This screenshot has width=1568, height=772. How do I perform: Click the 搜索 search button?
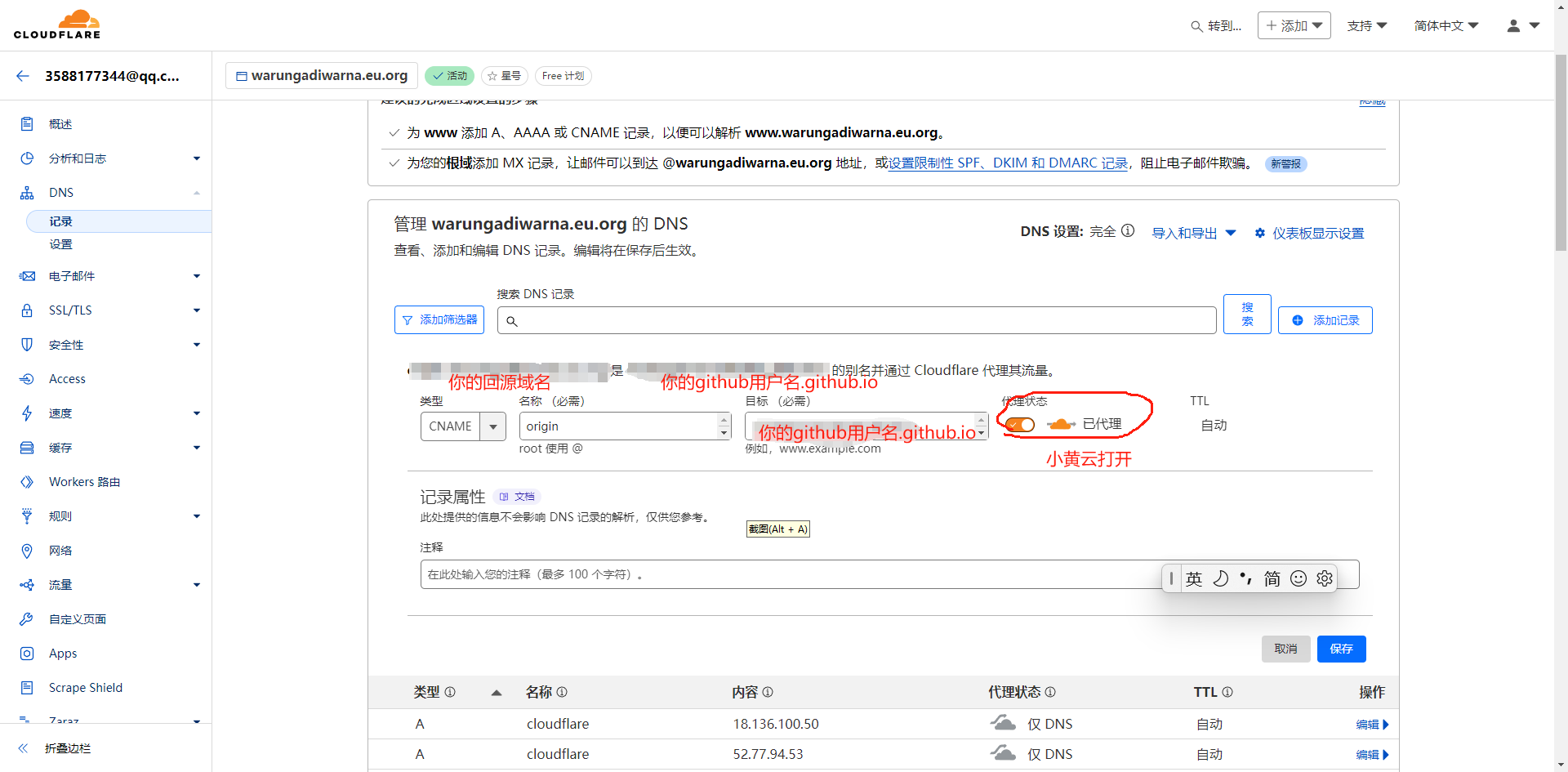1247,314
